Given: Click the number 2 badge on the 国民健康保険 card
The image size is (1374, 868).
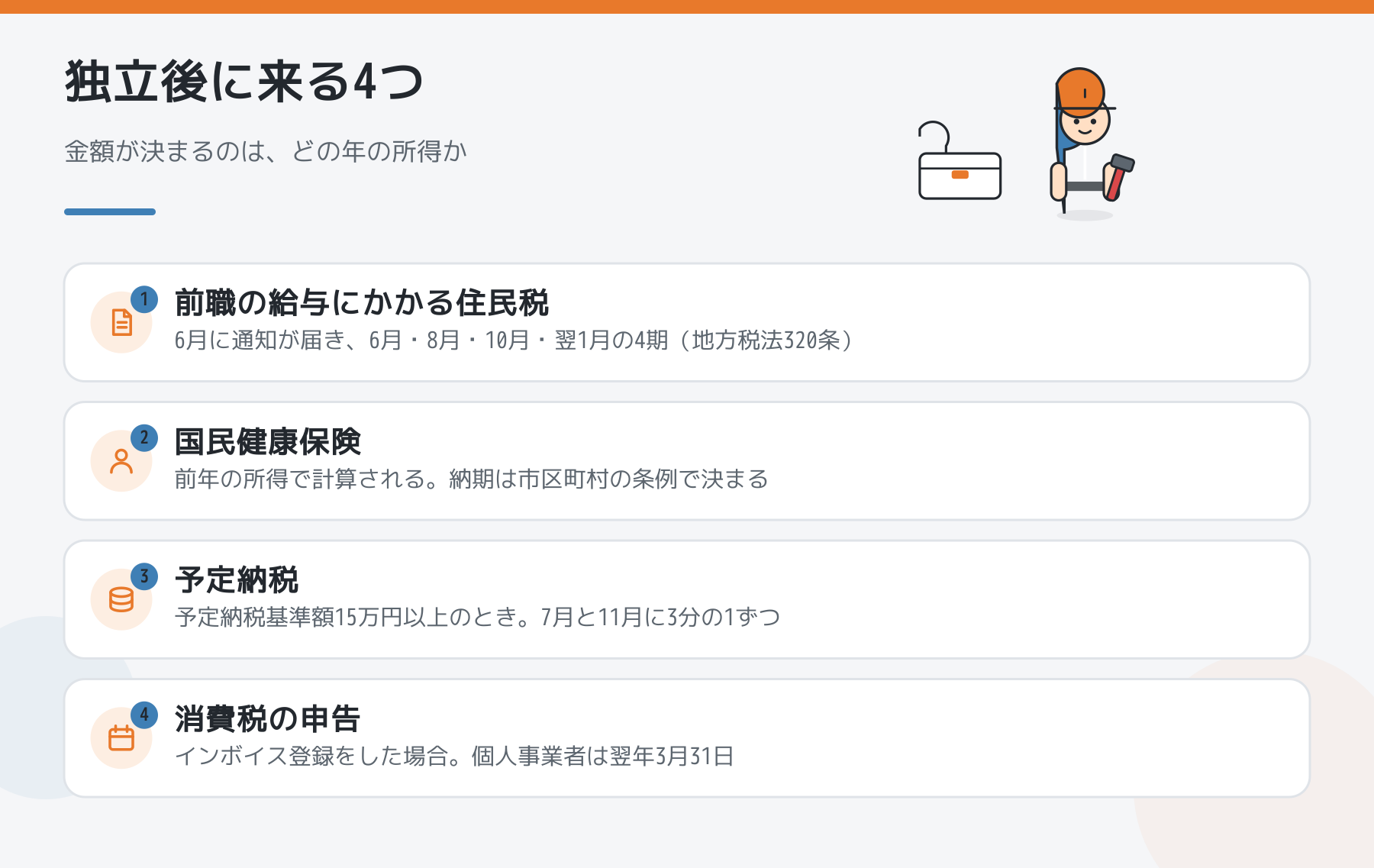Looking at the screenshot, I should 144,438.
